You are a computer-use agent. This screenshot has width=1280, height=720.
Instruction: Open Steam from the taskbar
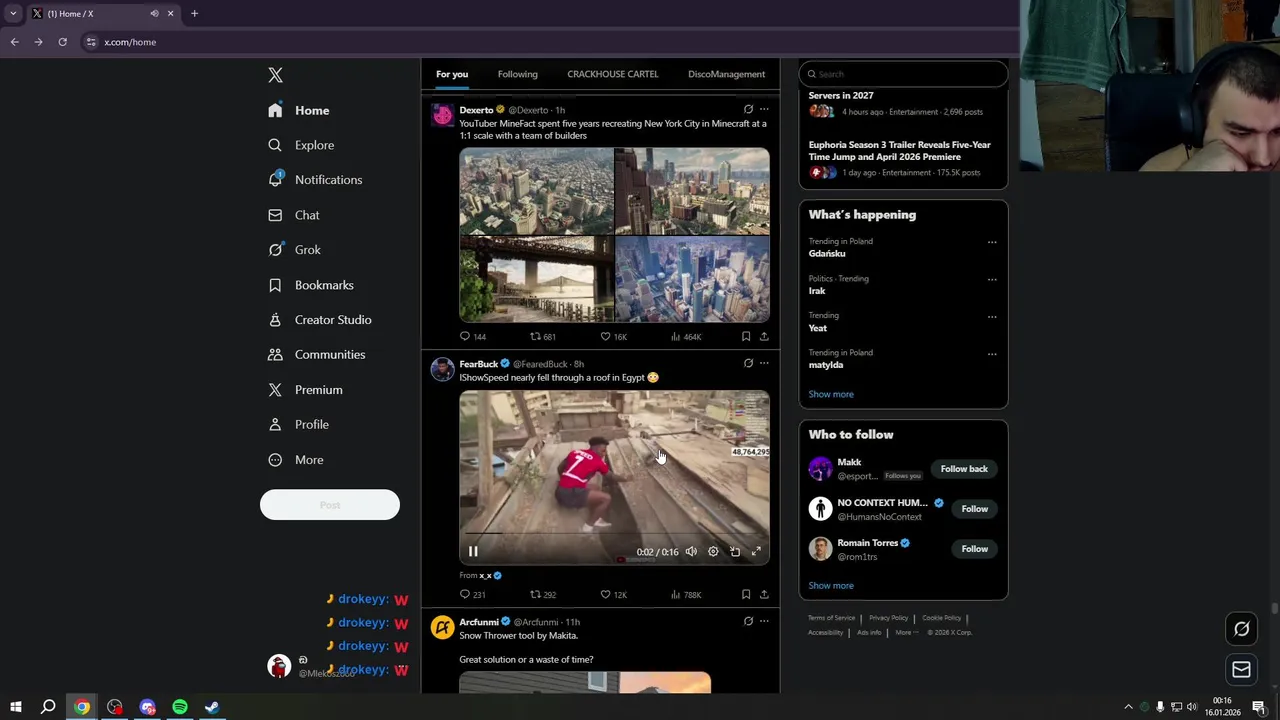click(x=212, y=707)
